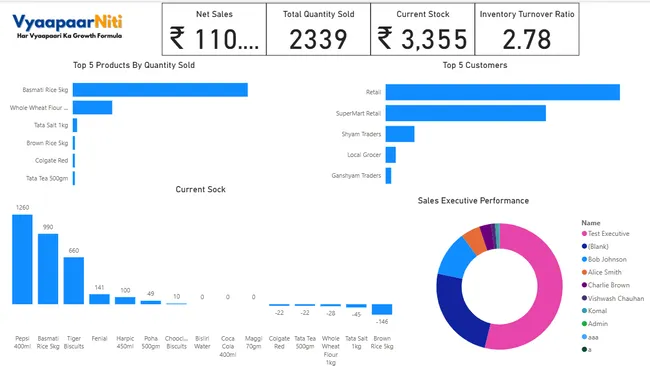This screenshot has width=650, height=366.
Task: Click the SuperMart Retail customer bar
Action: coord(466,113)
